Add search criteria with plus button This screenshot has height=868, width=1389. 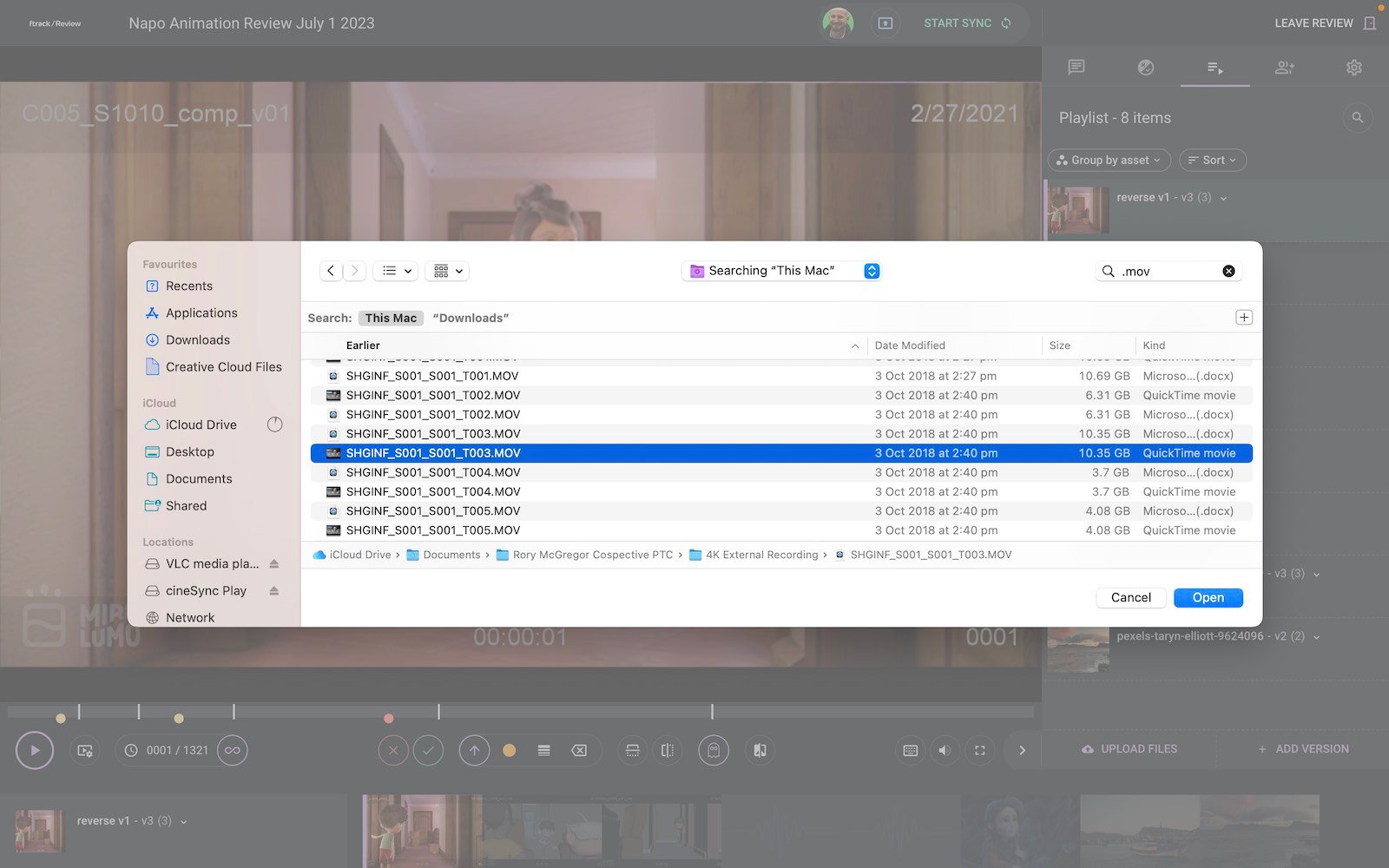click(1243, 318)
